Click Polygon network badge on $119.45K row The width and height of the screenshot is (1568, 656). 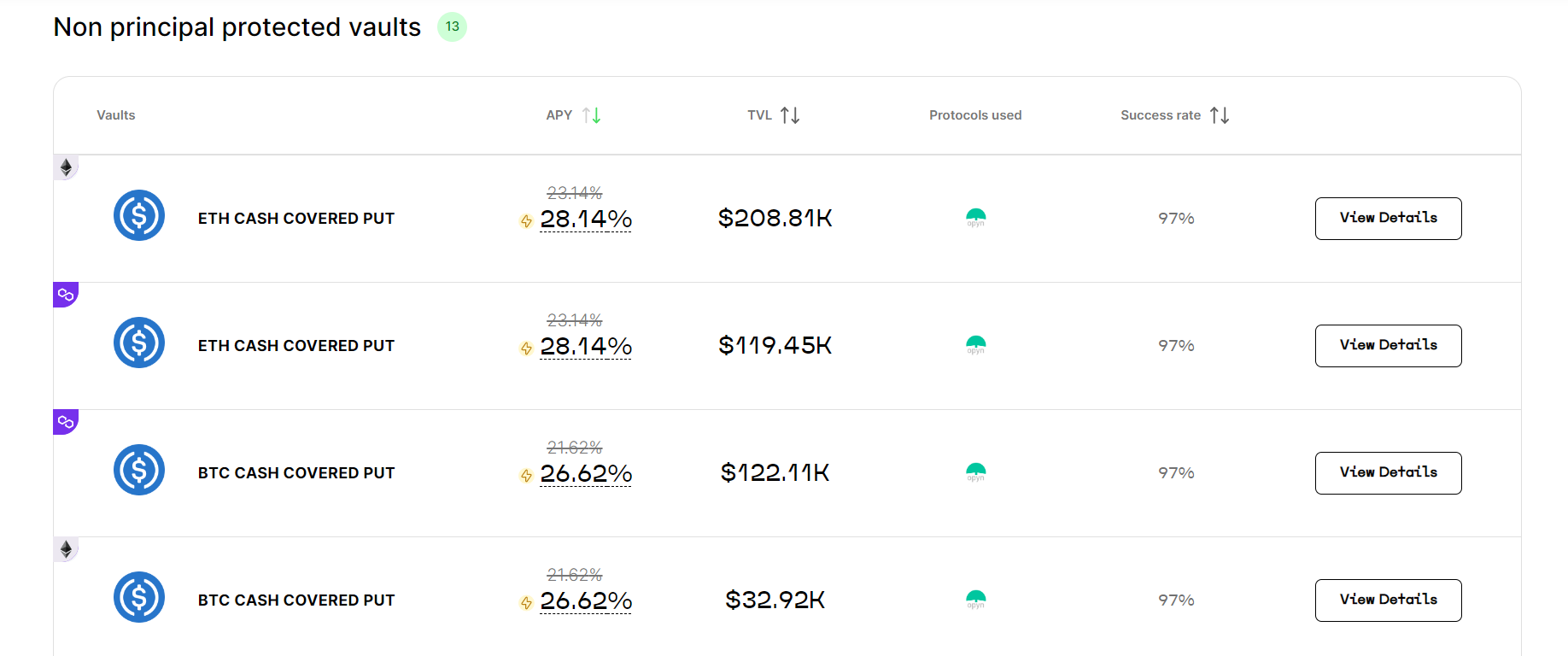66,295
